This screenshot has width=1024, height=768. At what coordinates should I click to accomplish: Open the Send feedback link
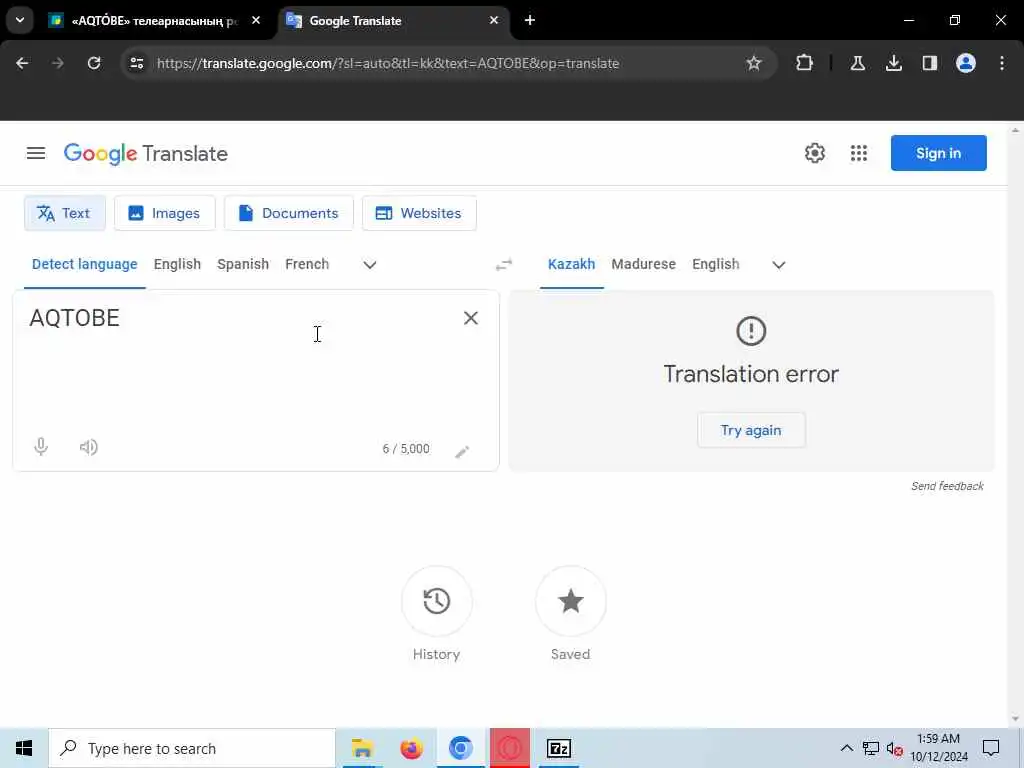click(947, 486)
